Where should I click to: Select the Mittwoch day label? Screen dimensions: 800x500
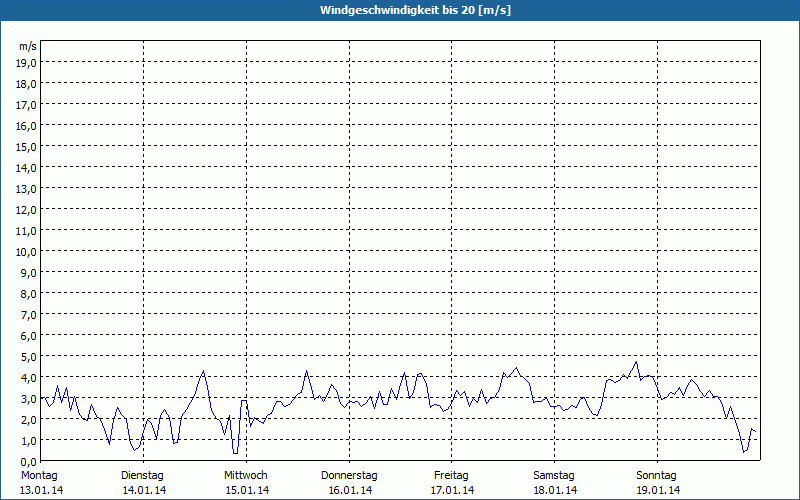(x=246, y=475)
